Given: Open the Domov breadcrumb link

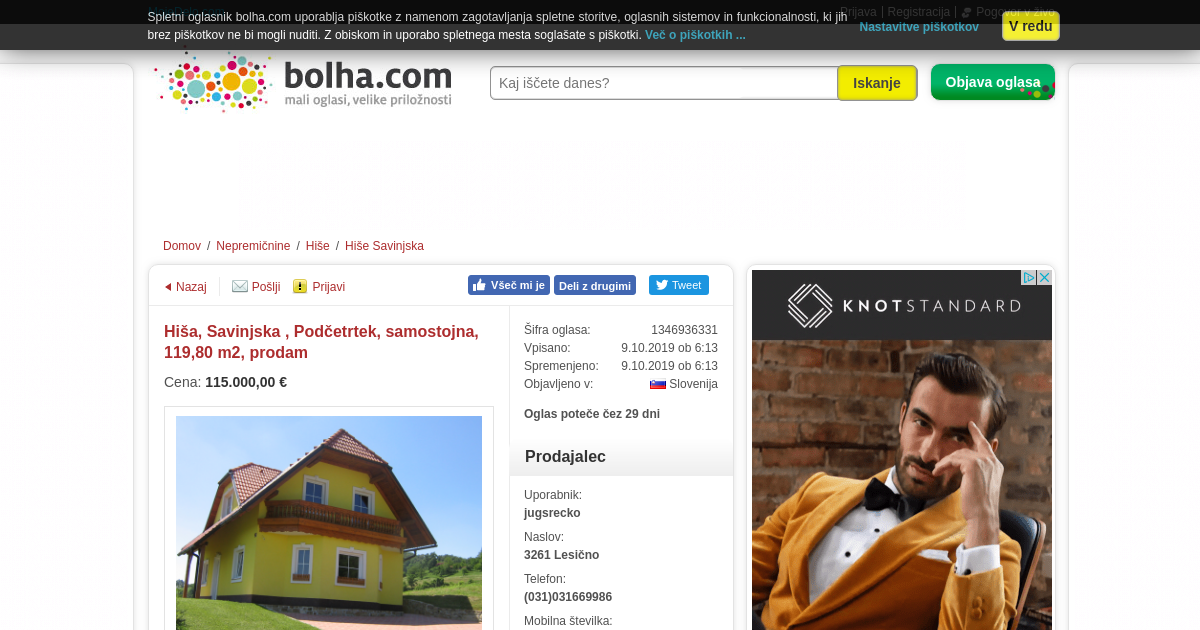Looking at the screenshot, I should (x=182, y=246).
